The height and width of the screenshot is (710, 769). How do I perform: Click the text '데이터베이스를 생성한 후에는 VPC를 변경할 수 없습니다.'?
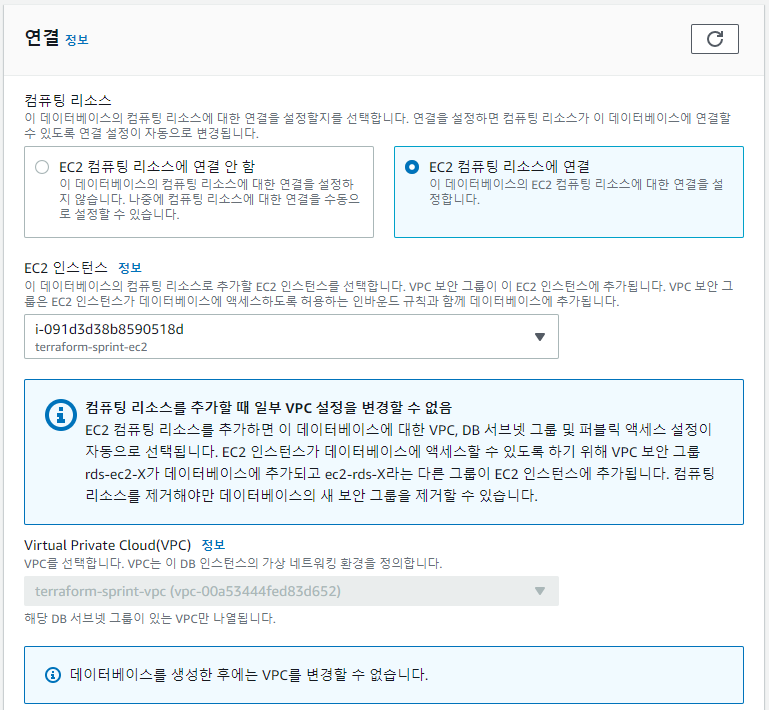click(249, 675)
